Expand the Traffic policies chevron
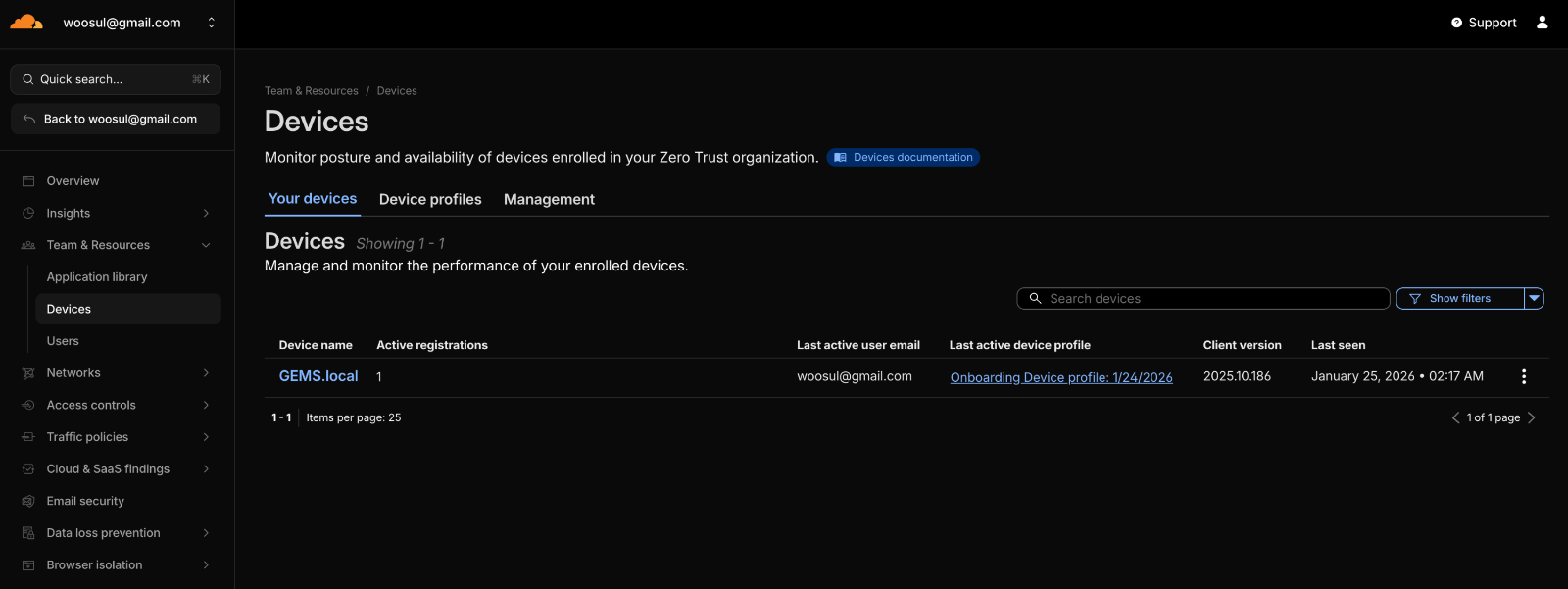 pyautogui.click(x=206, y=437)
